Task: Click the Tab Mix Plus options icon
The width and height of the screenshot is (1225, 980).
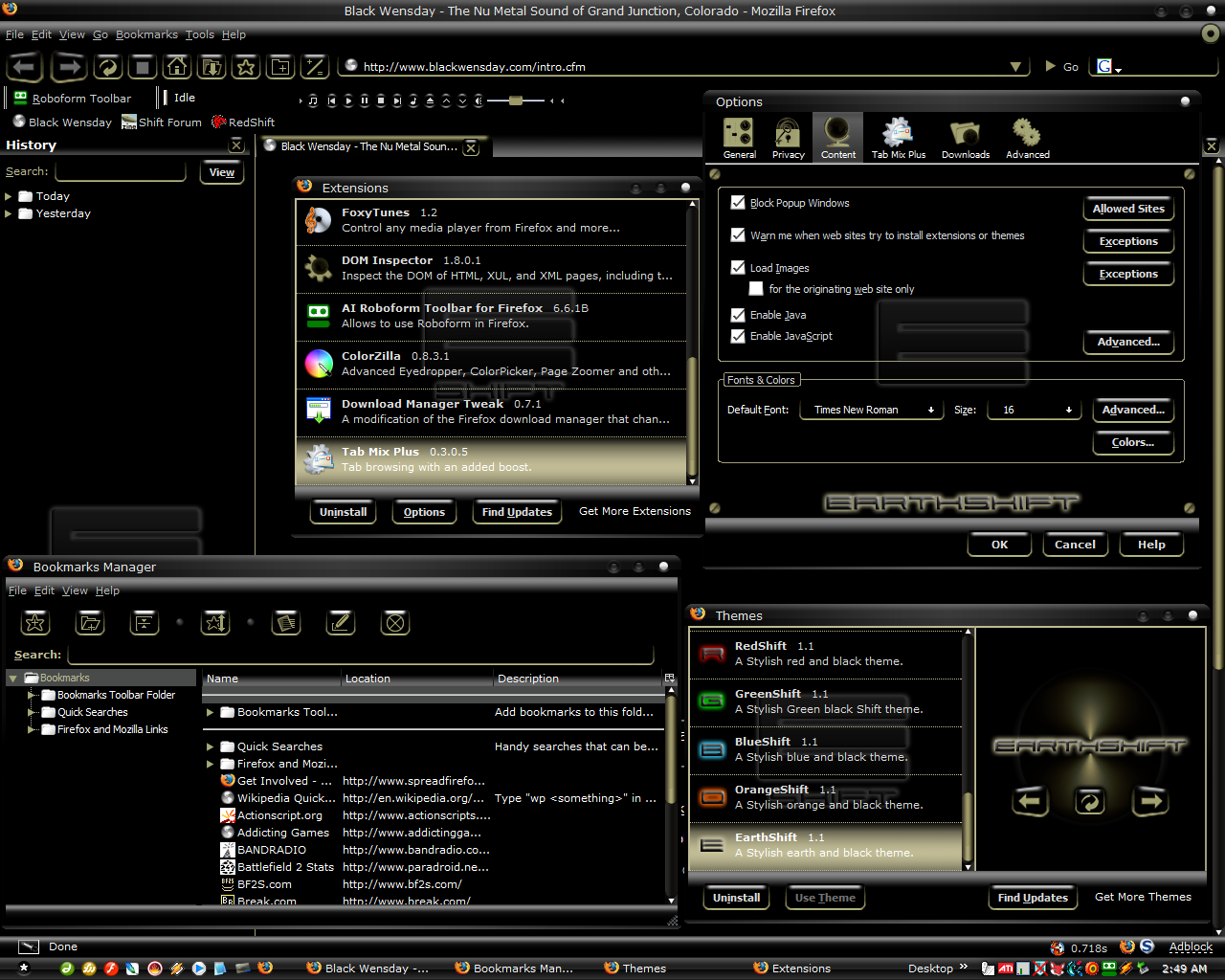Action: 898,138
